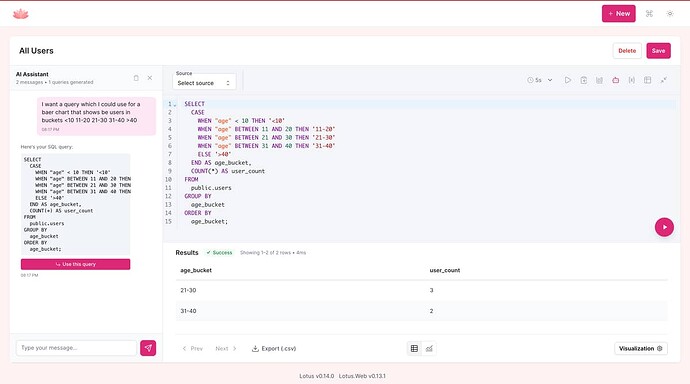Viewport: 690px width, 384px height.
Task: Click Use this query button
Action: click(x=75, y=264)
